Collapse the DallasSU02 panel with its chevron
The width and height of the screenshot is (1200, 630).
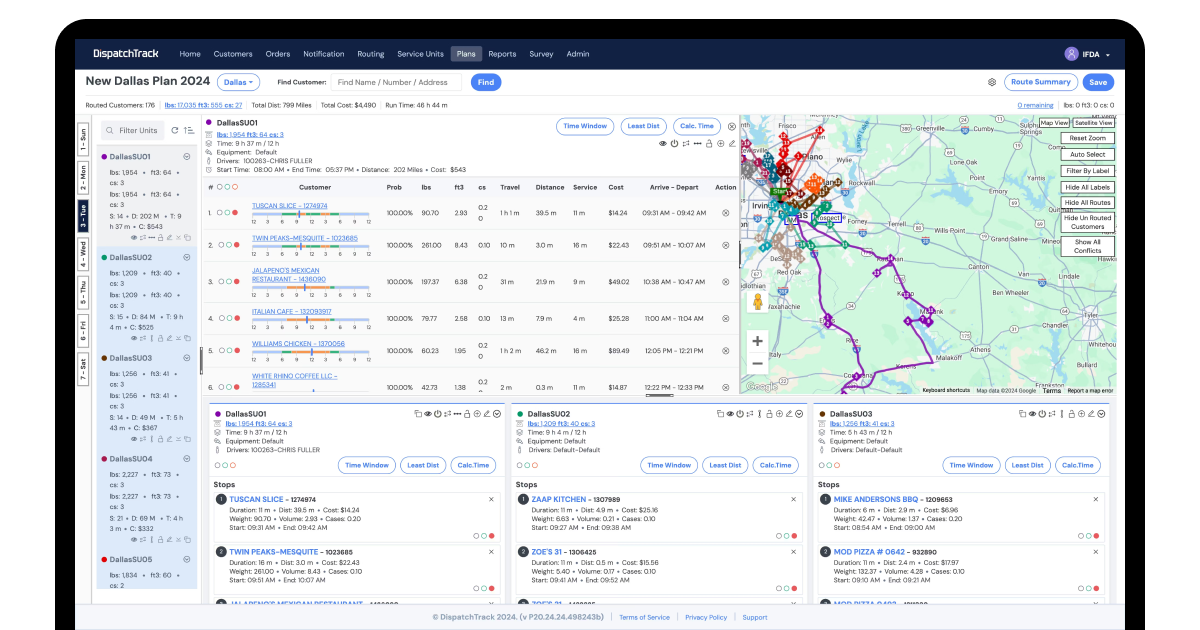coord(799,414)
